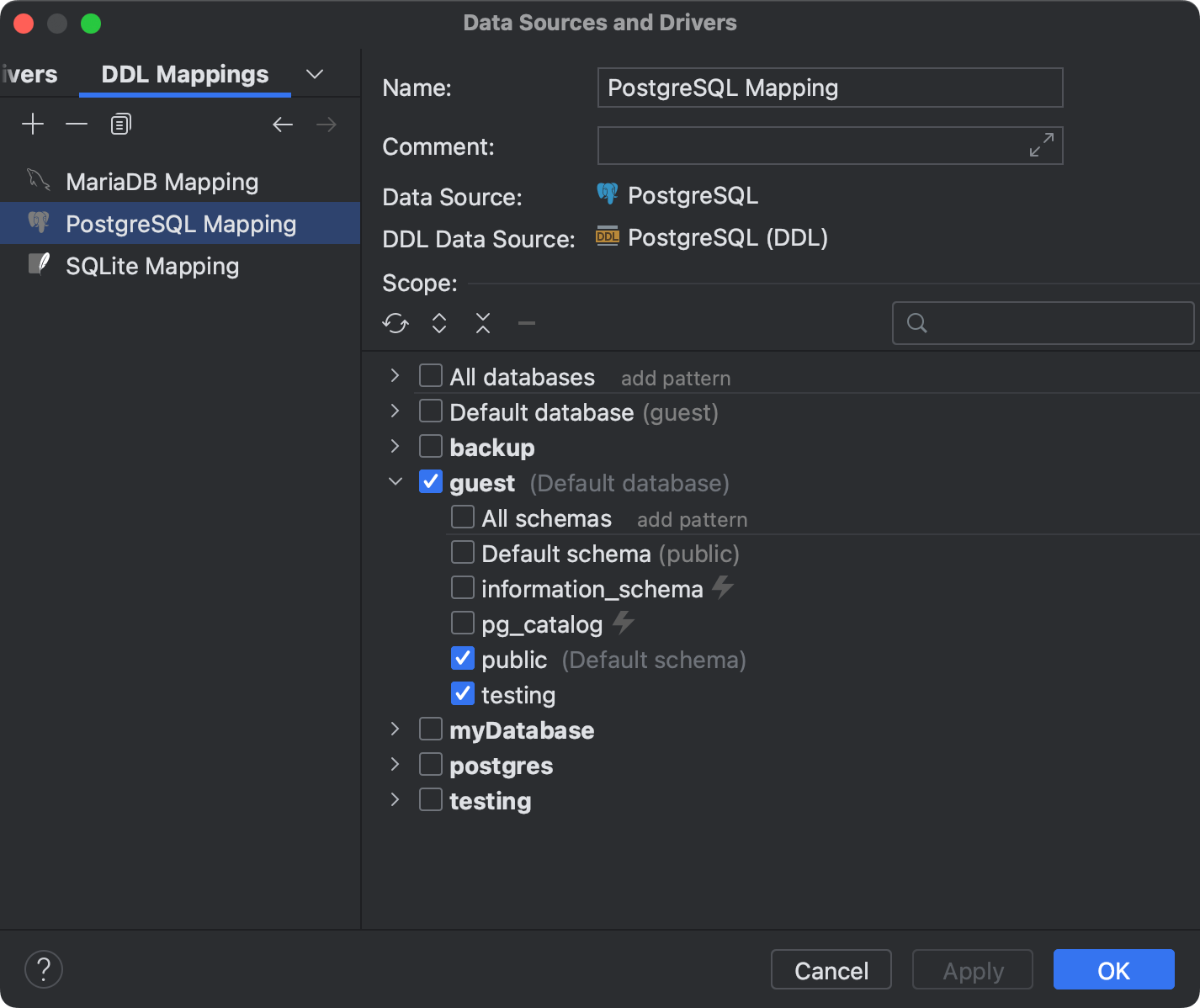Image resolution: width=1200 pixels, height=1008 pixels.
Task: Collapse all nodes in the scope tree
Action: (482, 323)
